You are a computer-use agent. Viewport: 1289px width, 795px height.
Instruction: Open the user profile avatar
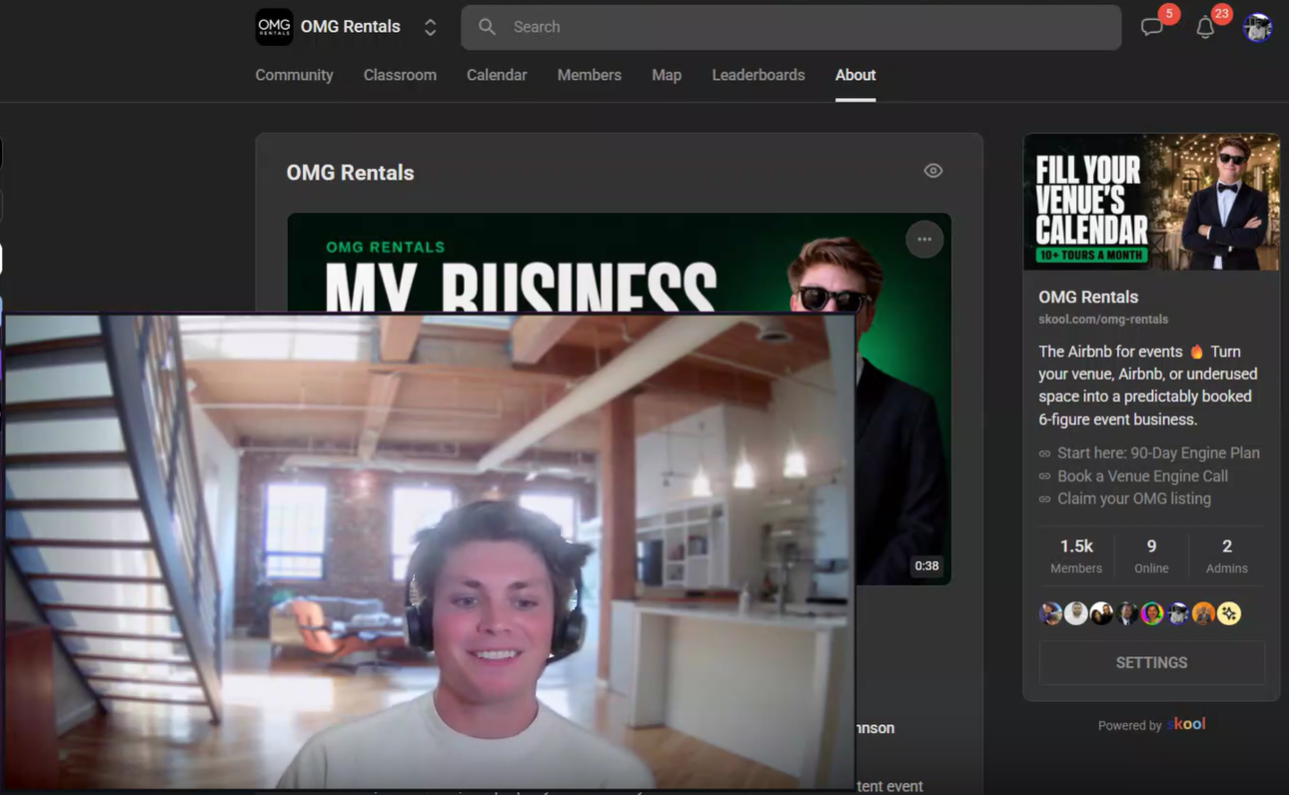1257,27
